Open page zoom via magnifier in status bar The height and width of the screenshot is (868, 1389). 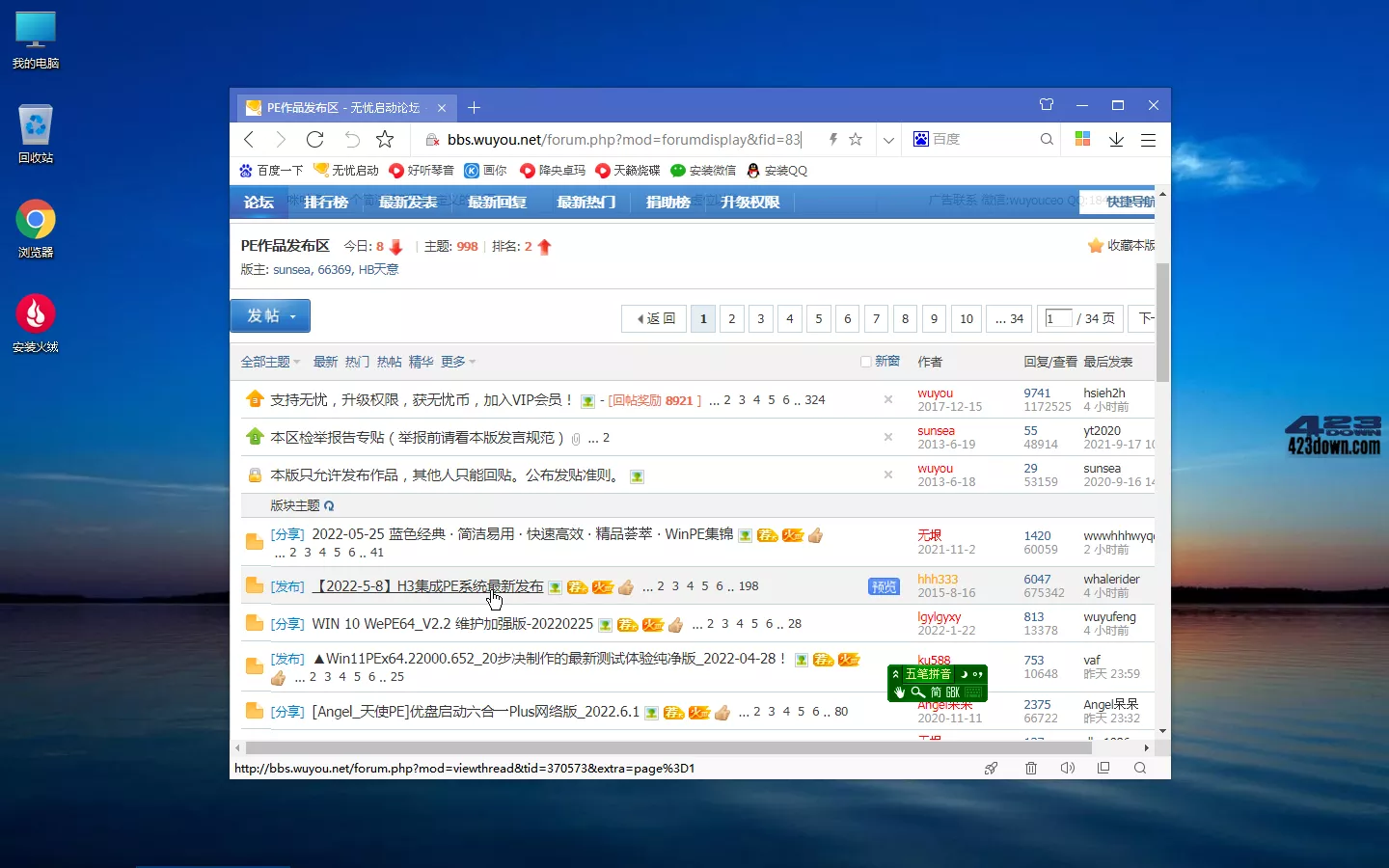(1140, 768)
